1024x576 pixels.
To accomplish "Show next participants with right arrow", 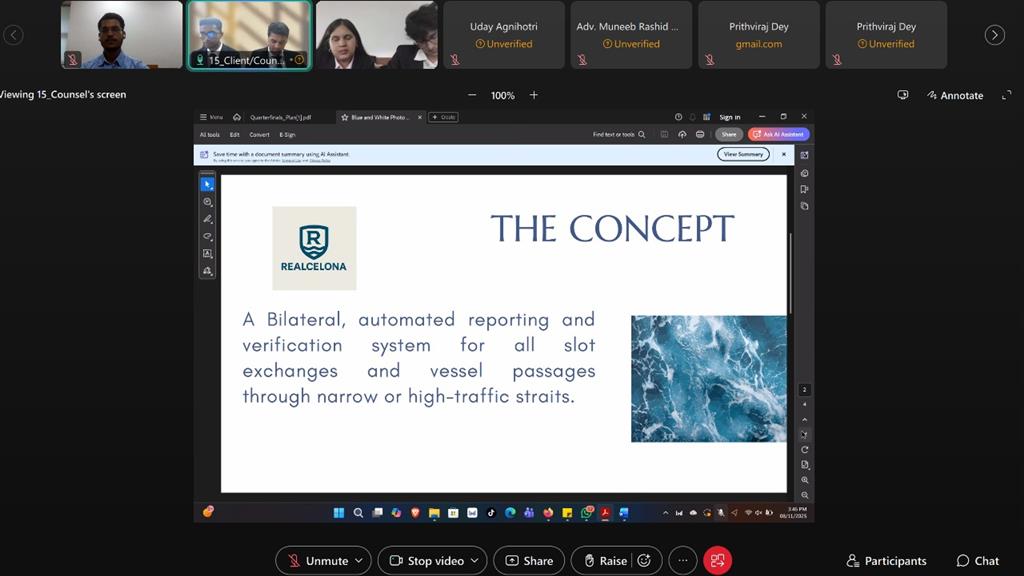I will [994, 35].
